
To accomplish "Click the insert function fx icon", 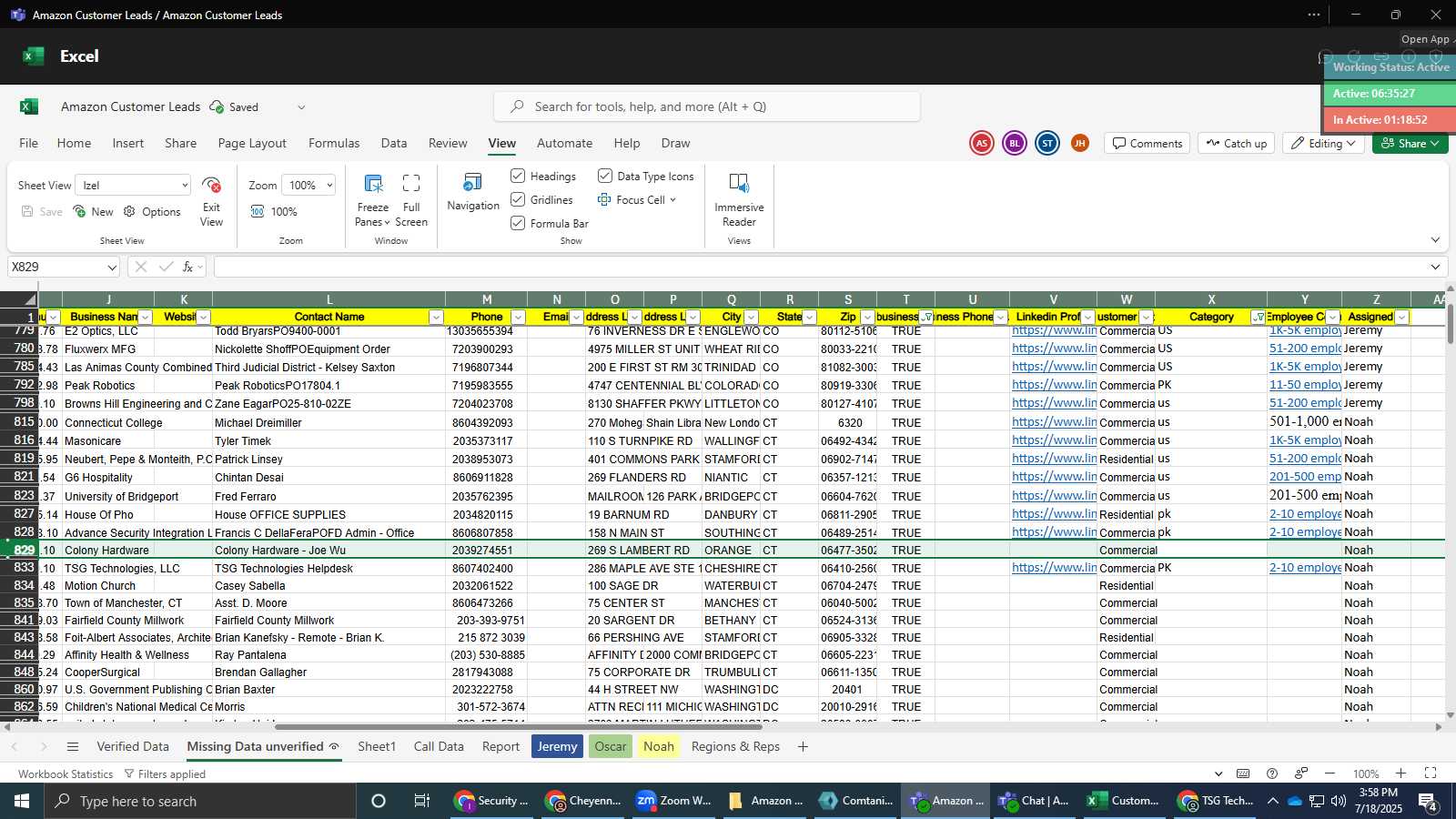I will click(x=188, y=267).
